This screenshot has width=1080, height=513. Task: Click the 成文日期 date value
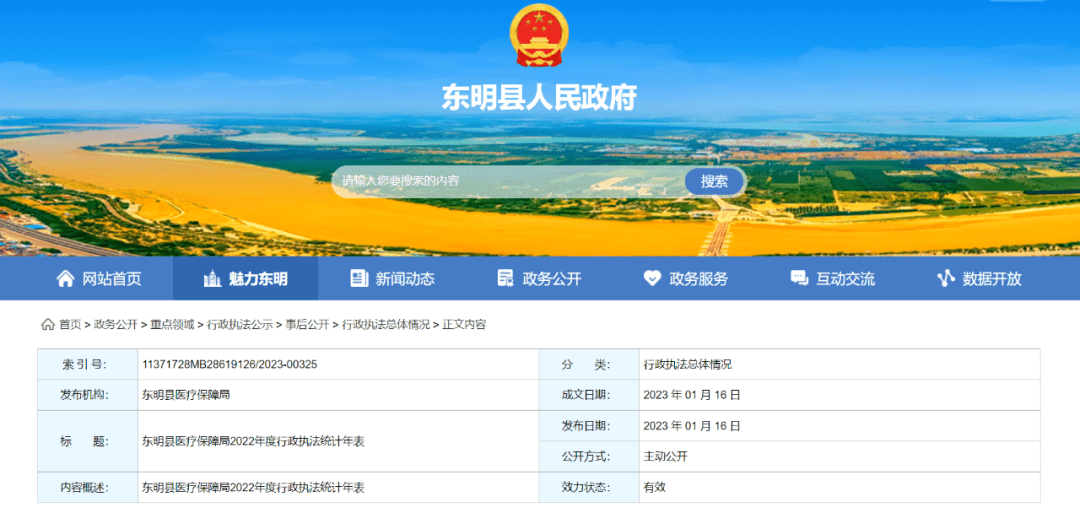click(692, 395)
